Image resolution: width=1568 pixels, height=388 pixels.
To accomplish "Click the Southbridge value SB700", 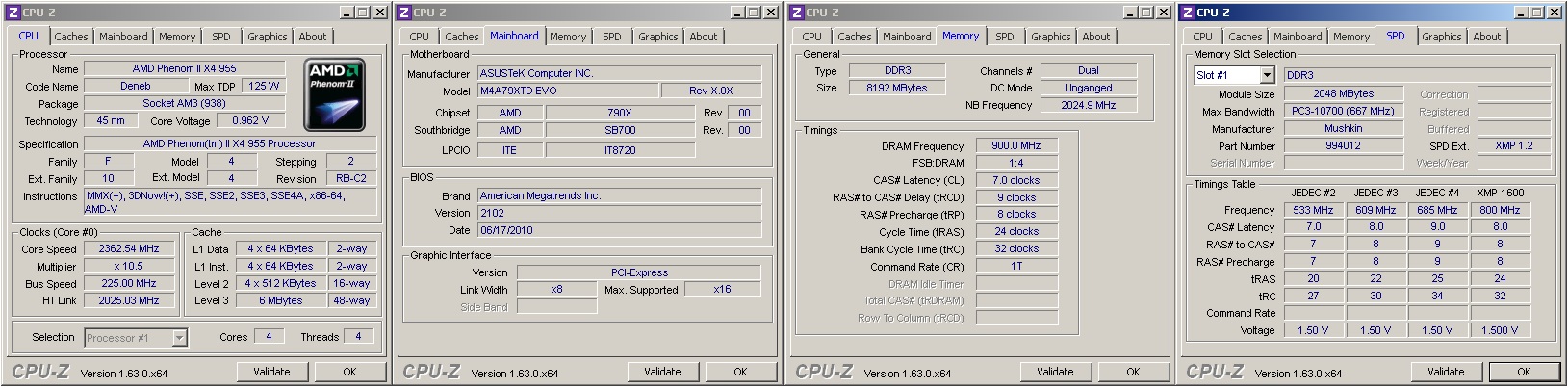I will pos(620,130).
